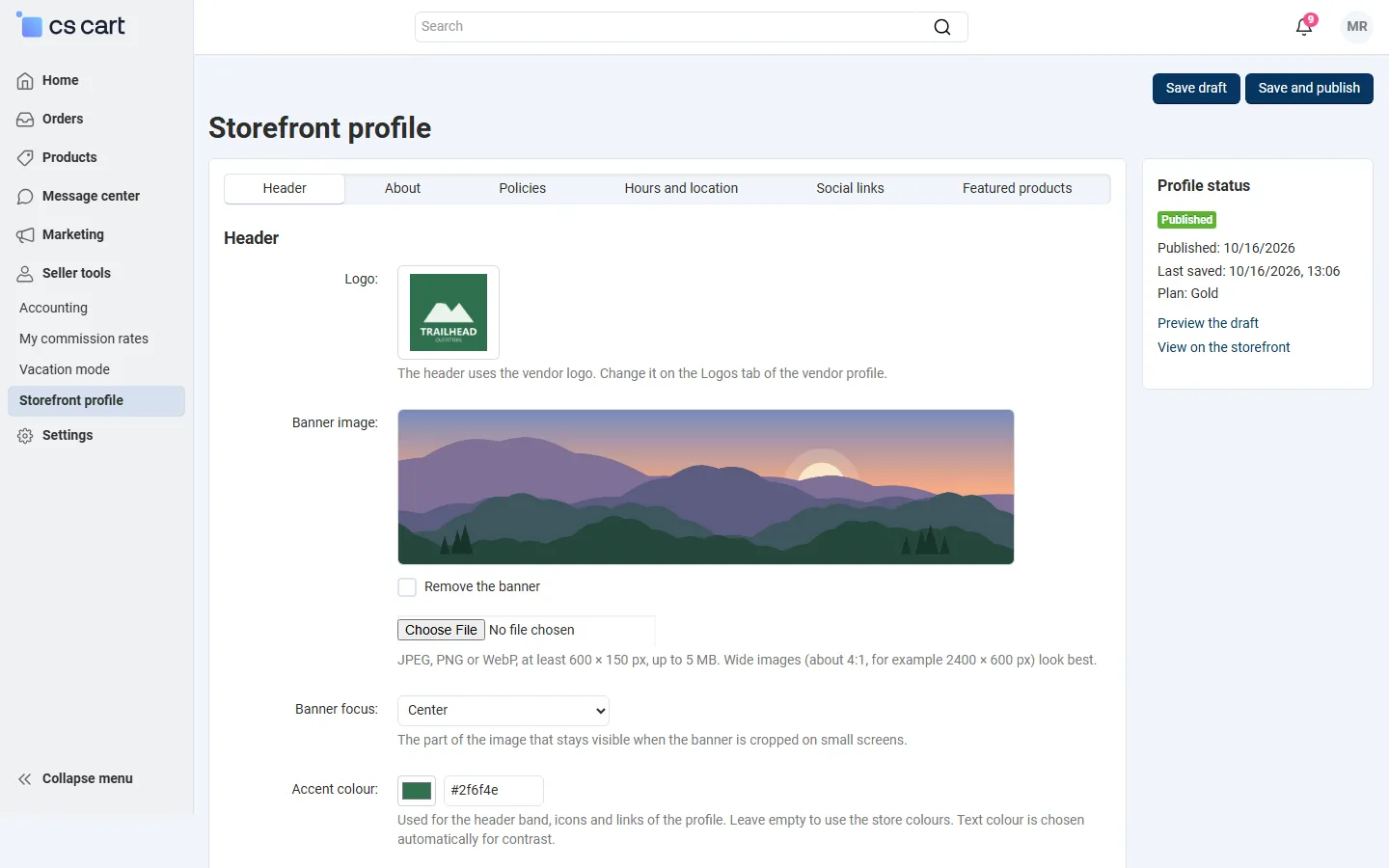Screen dimensions: 1389x868
Task: Click the Home house icon
Action: [x=25, y=81]
